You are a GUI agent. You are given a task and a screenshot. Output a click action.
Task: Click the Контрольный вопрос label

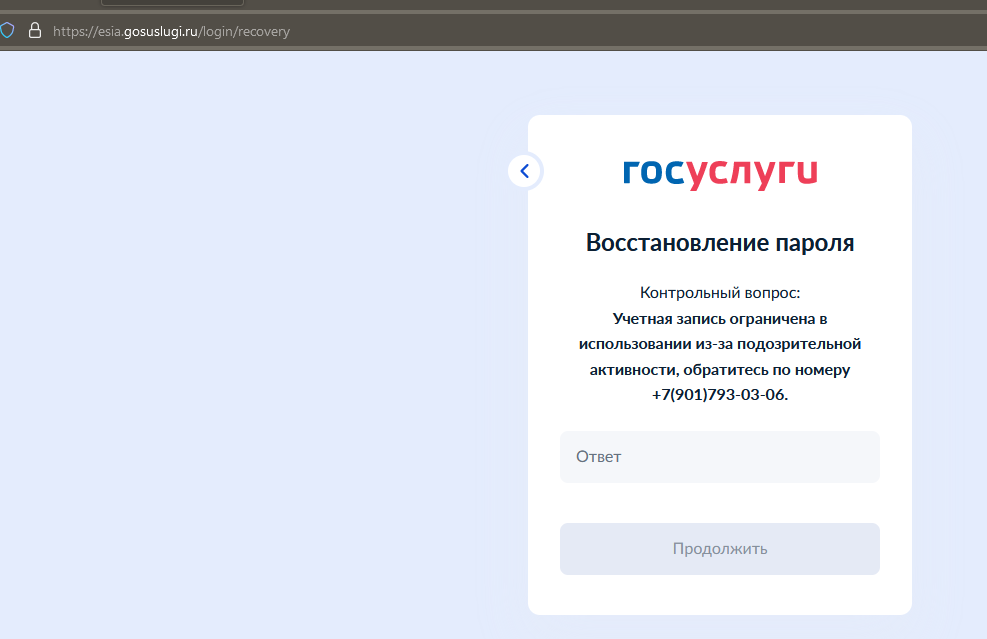tap(719, 293)
